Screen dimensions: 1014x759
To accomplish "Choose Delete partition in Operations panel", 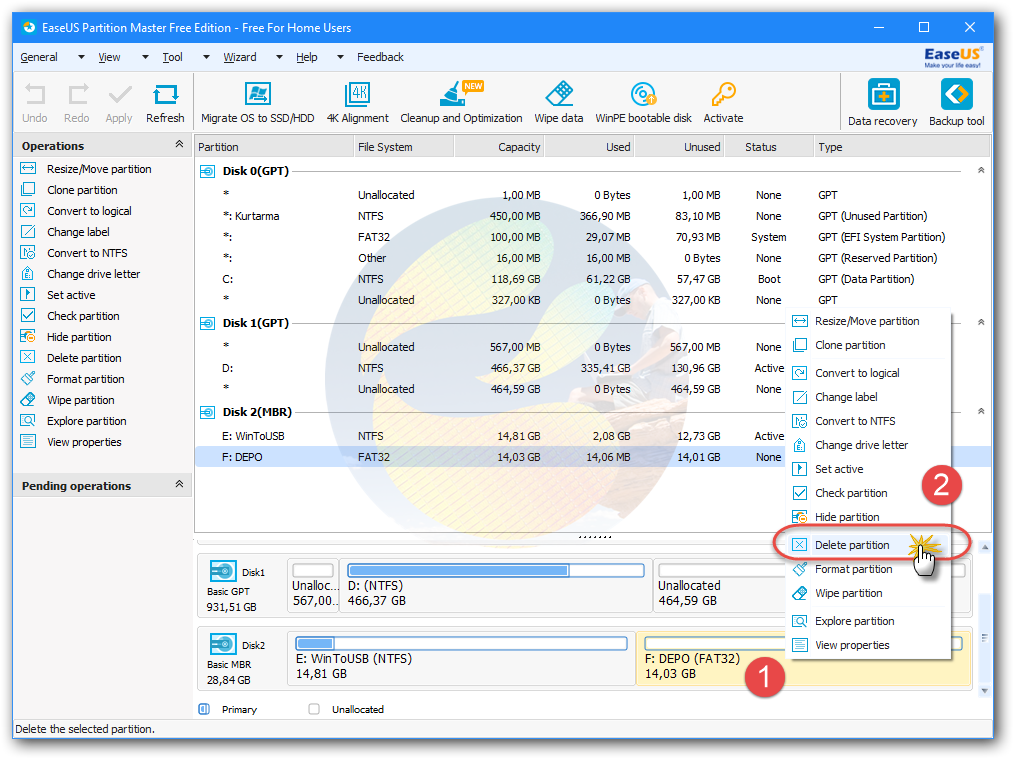I will pos(84,358).
